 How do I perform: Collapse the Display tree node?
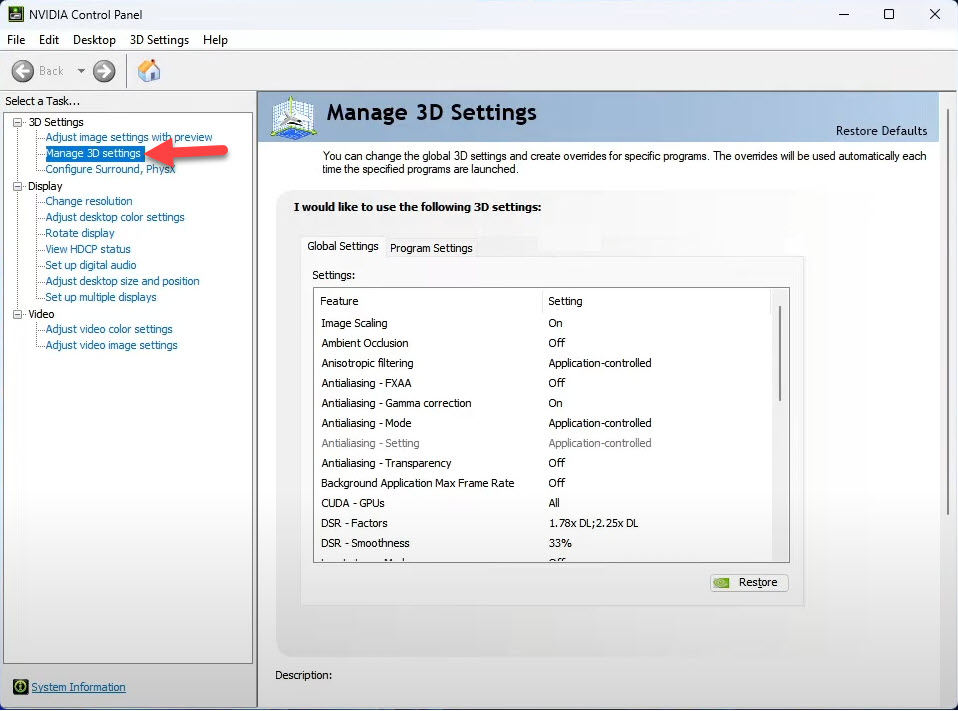[x=18, y=186]
